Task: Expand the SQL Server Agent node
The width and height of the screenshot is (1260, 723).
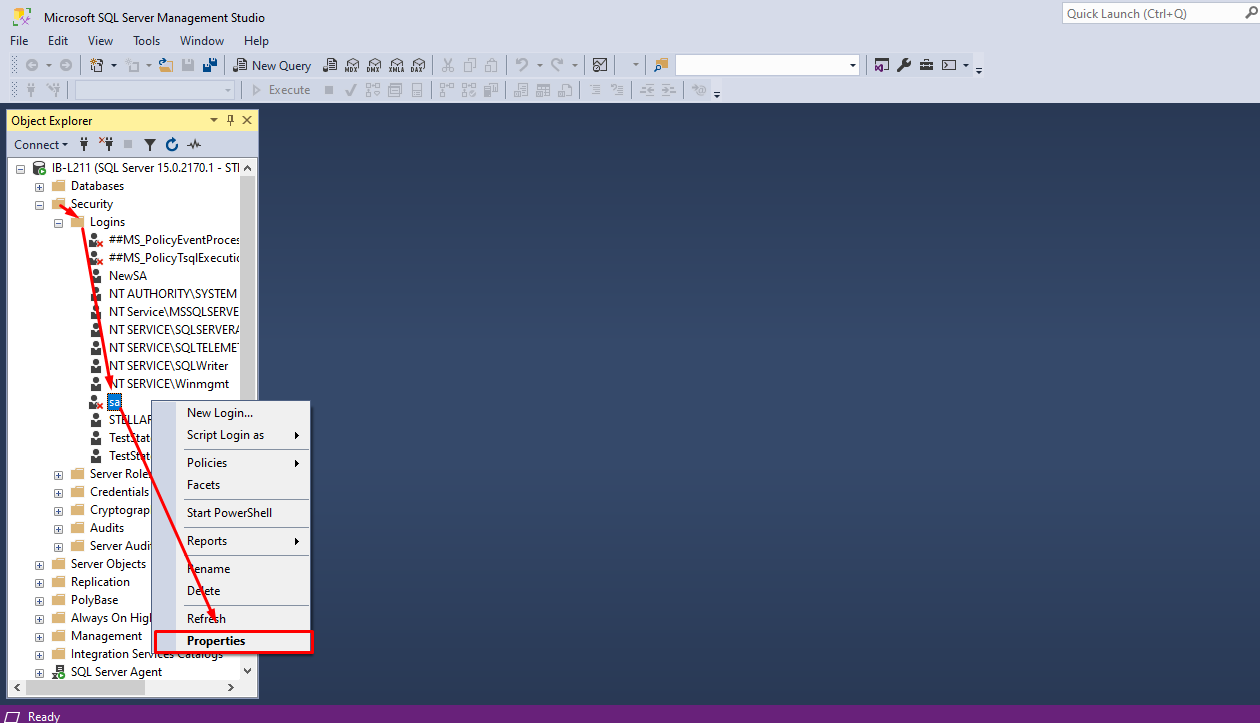Action: click(x=39, y=672)
